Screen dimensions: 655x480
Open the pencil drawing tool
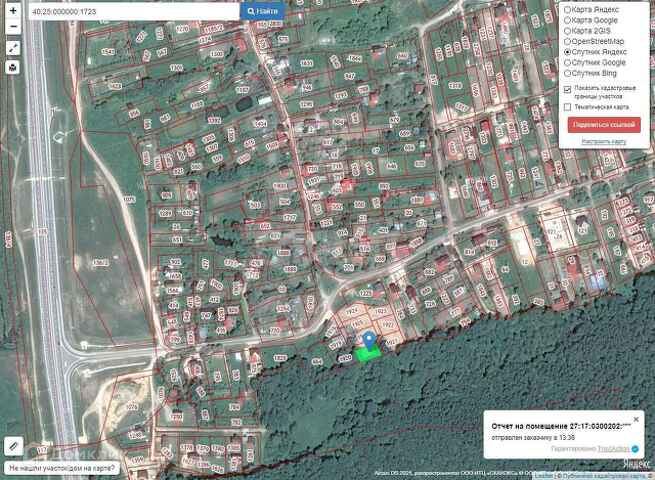(13, 446)
